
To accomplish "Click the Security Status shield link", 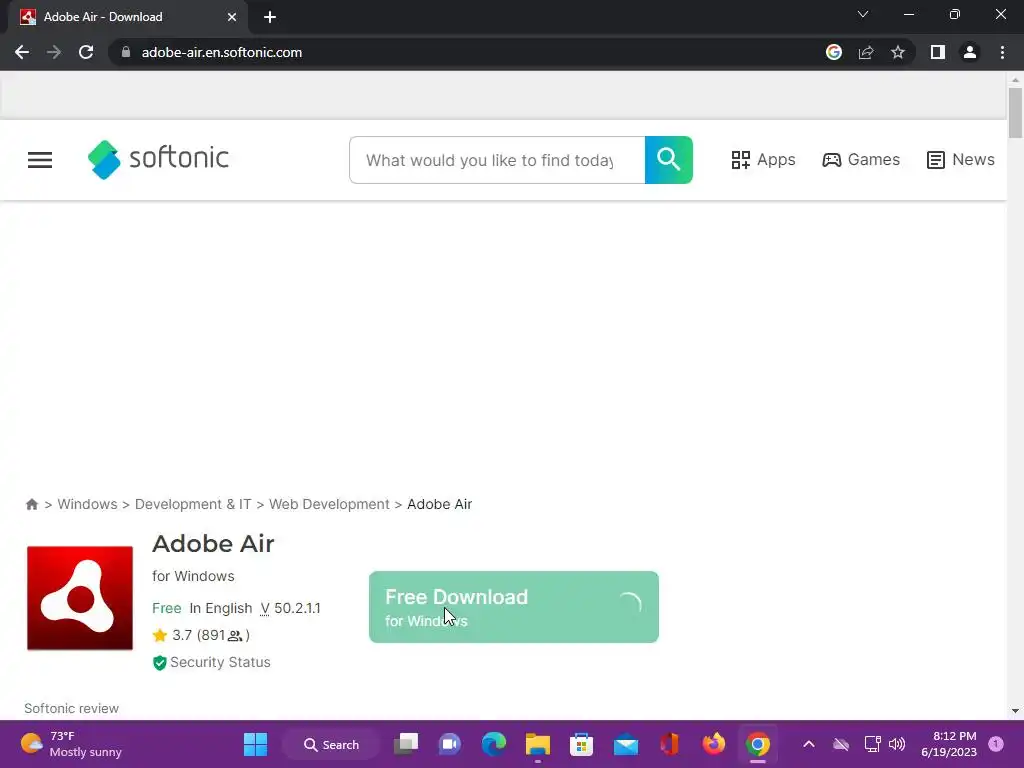I will 211,662.
